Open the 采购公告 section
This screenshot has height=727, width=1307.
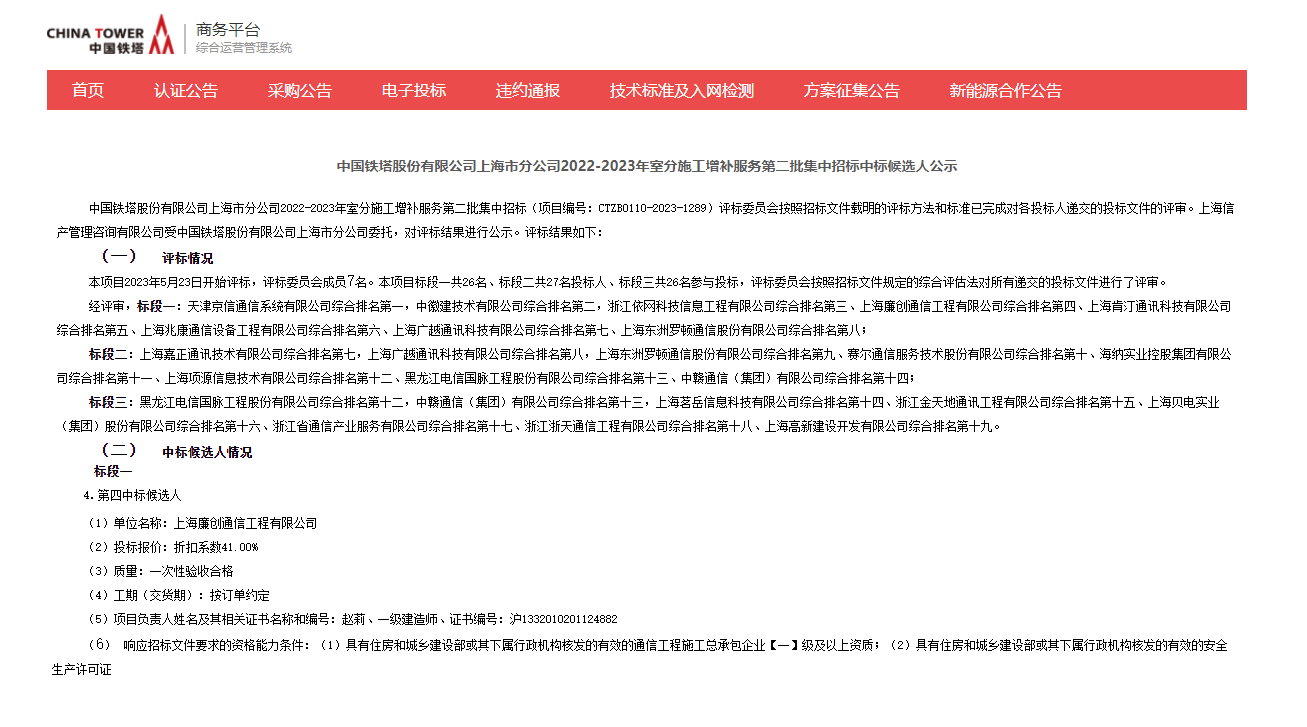300,90
